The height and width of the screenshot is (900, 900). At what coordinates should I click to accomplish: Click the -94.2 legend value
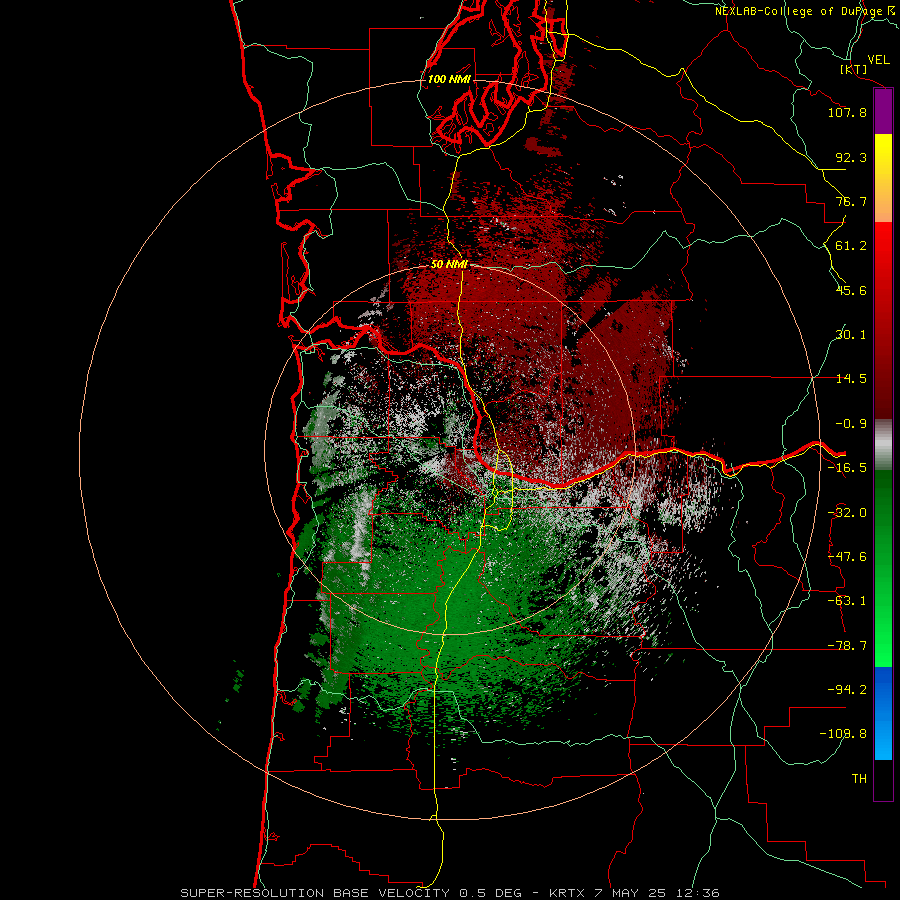(x=847, y=689)
